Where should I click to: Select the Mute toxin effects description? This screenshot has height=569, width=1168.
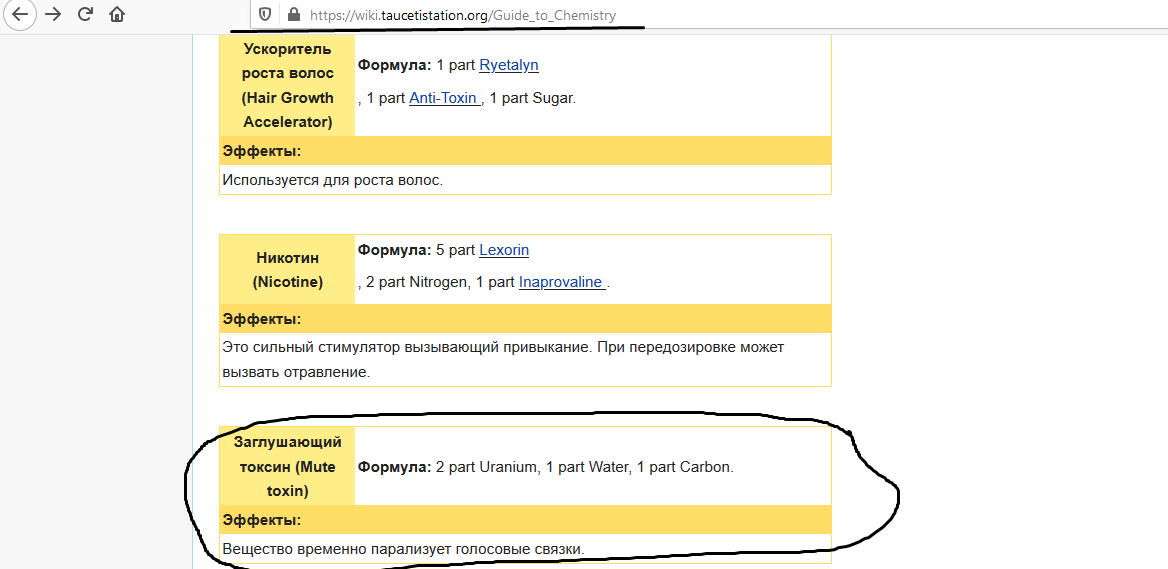(x=403, y=550)
